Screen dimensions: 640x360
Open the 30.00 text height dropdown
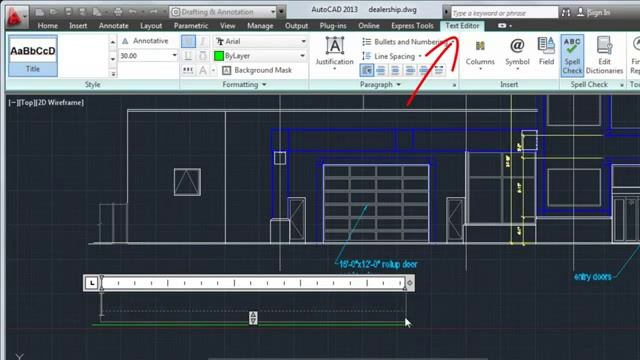(174, 56)
